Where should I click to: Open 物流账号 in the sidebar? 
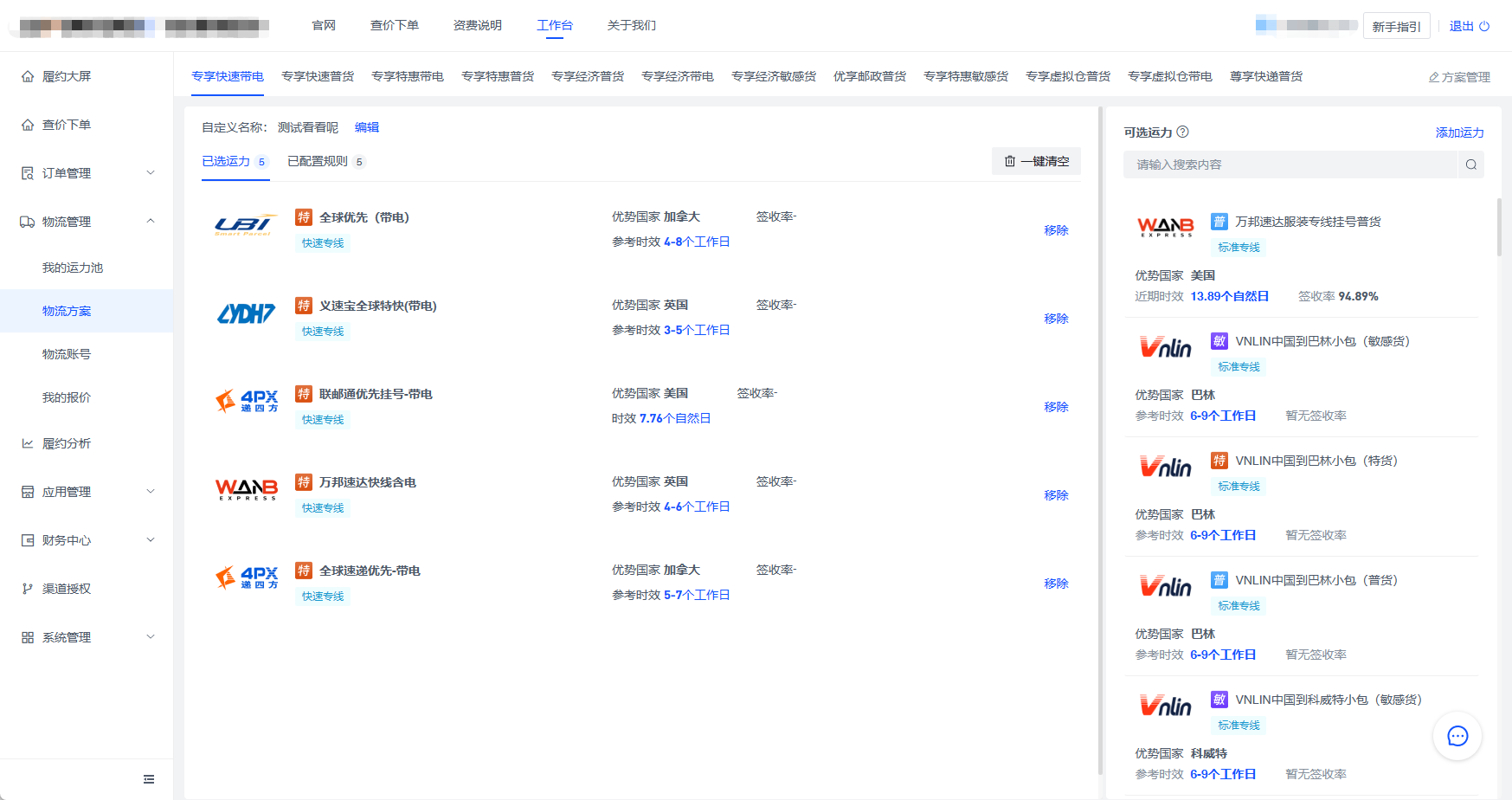(x=67, y=354)
